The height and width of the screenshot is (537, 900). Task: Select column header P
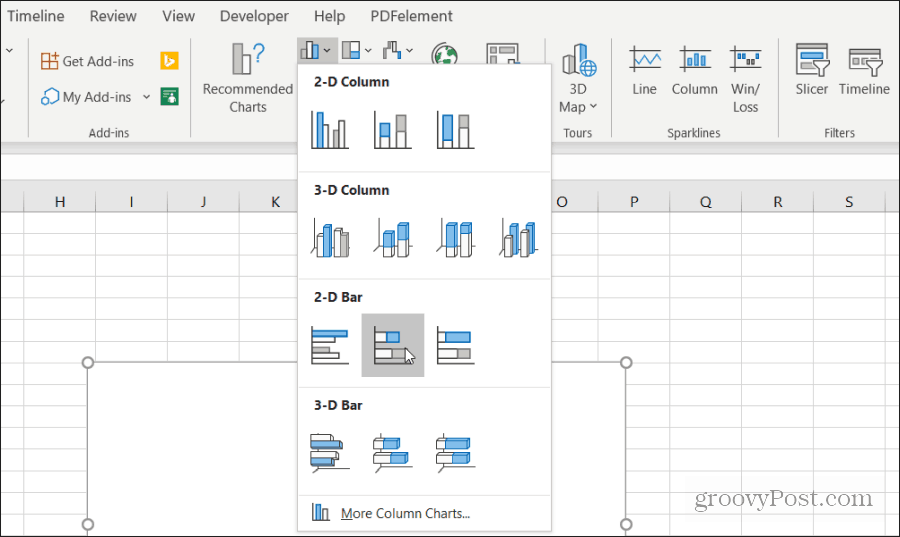[634, 202]
